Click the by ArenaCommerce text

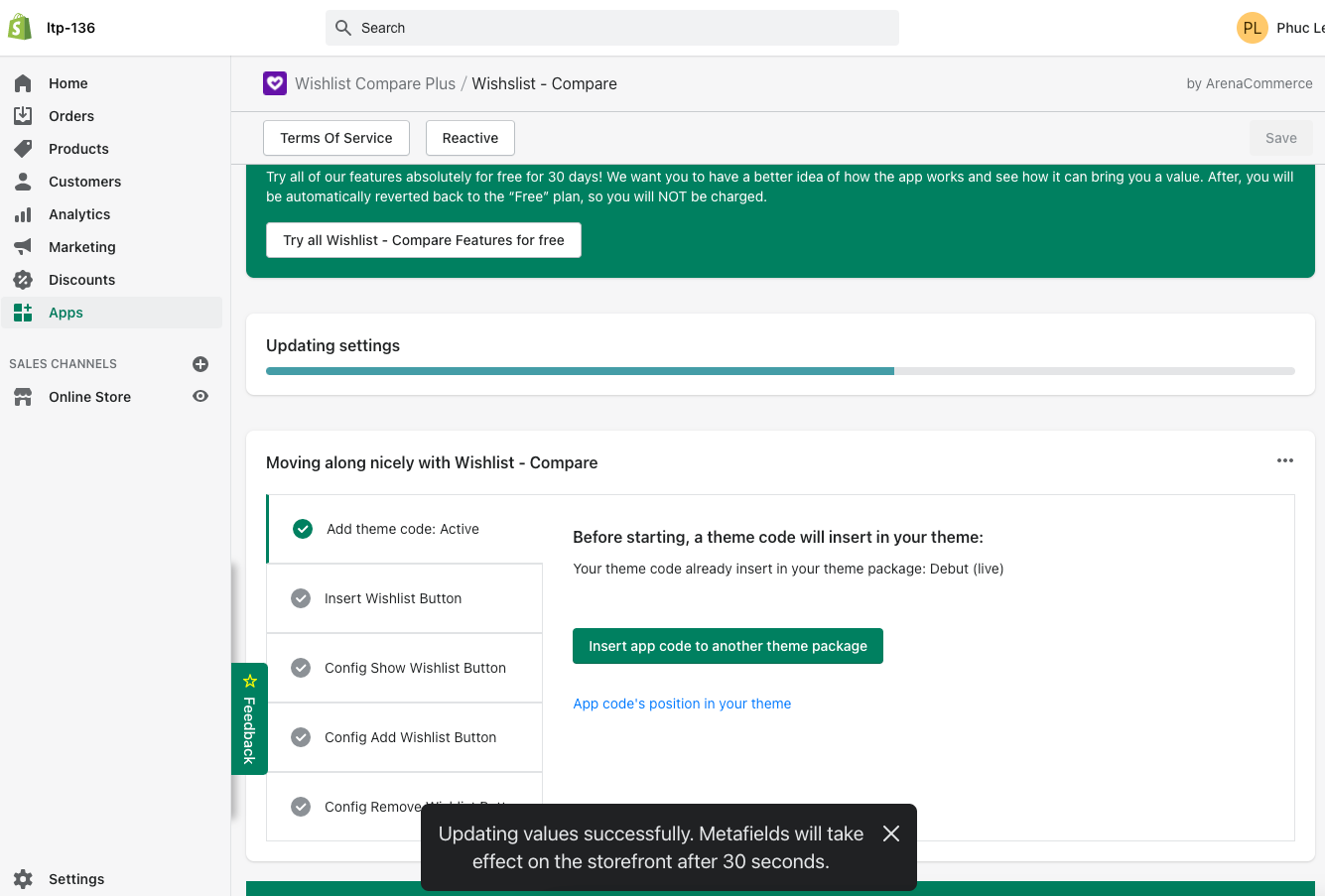[x=1250, y=83]
